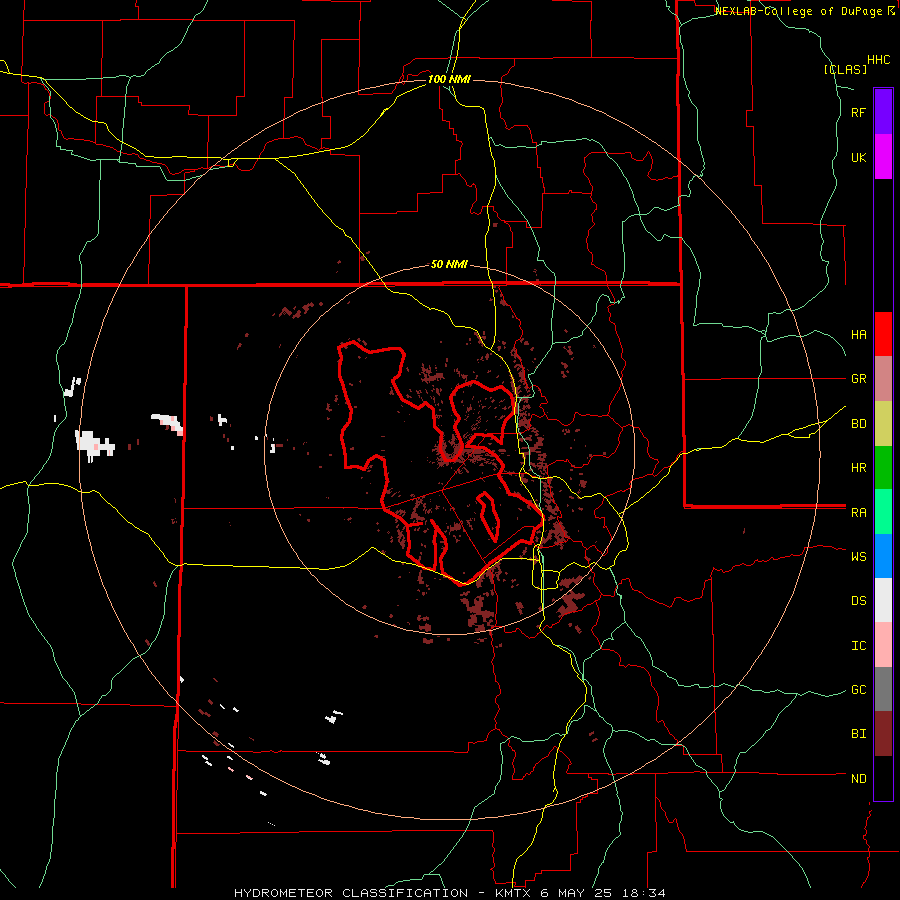The height and width of the screenshot is (900, 900).
Task: Click the UK legend label
Action: 859,157
